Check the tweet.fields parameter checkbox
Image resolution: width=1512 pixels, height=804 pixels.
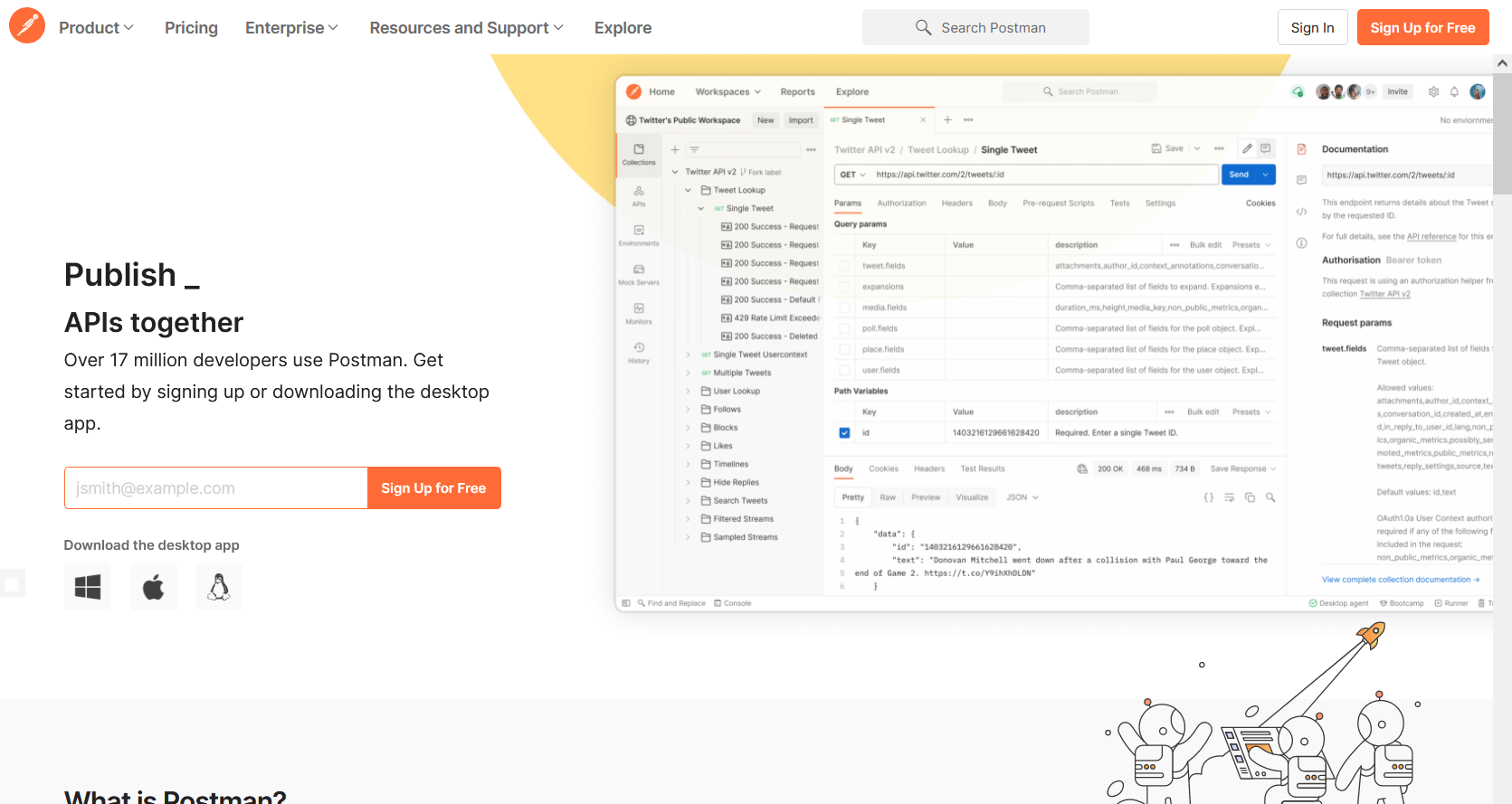coord(844,266)
